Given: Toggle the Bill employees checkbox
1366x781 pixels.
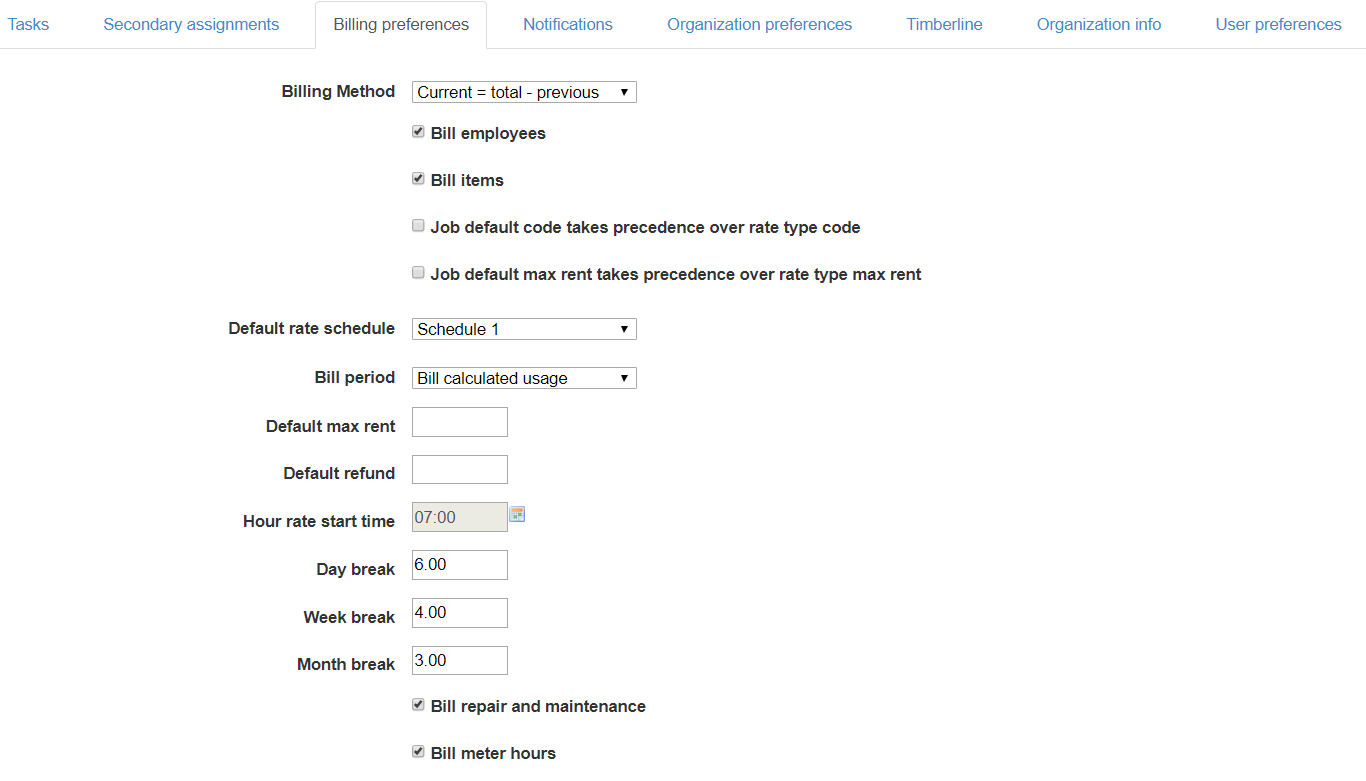Looking at the screenshot, I should click(418, 132).
